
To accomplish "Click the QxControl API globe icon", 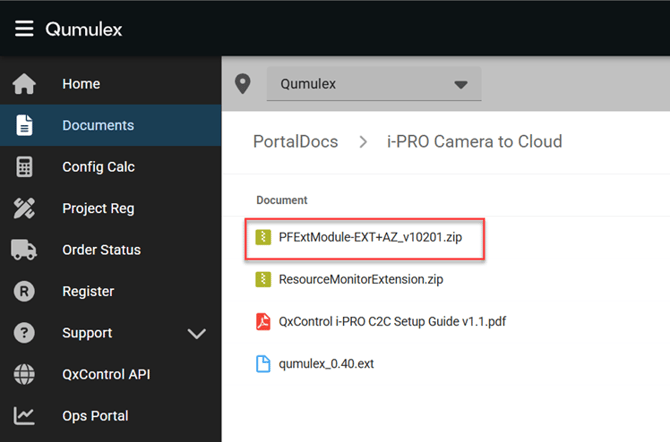I will pos(24,375).
